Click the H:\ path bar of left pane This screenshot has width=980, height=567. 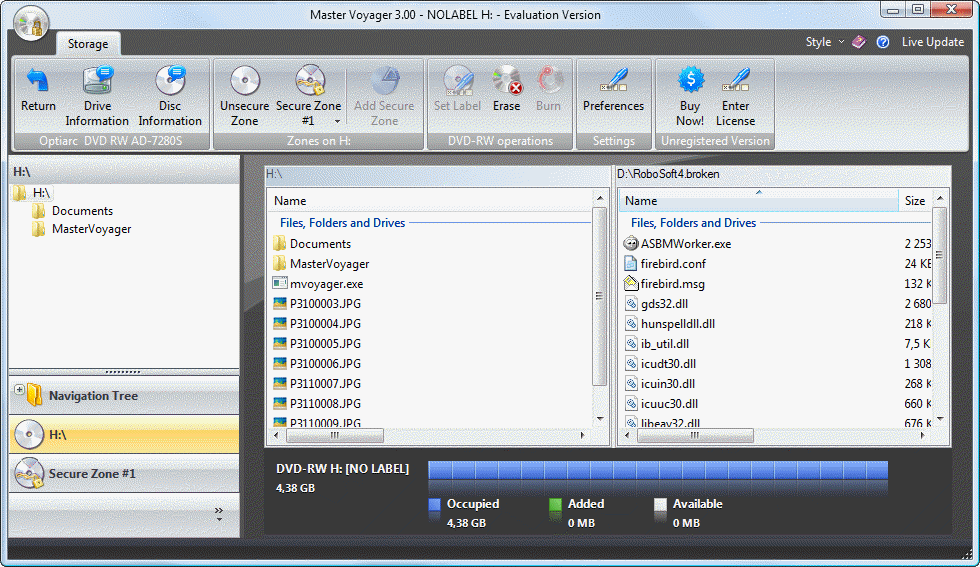point(438,174)
